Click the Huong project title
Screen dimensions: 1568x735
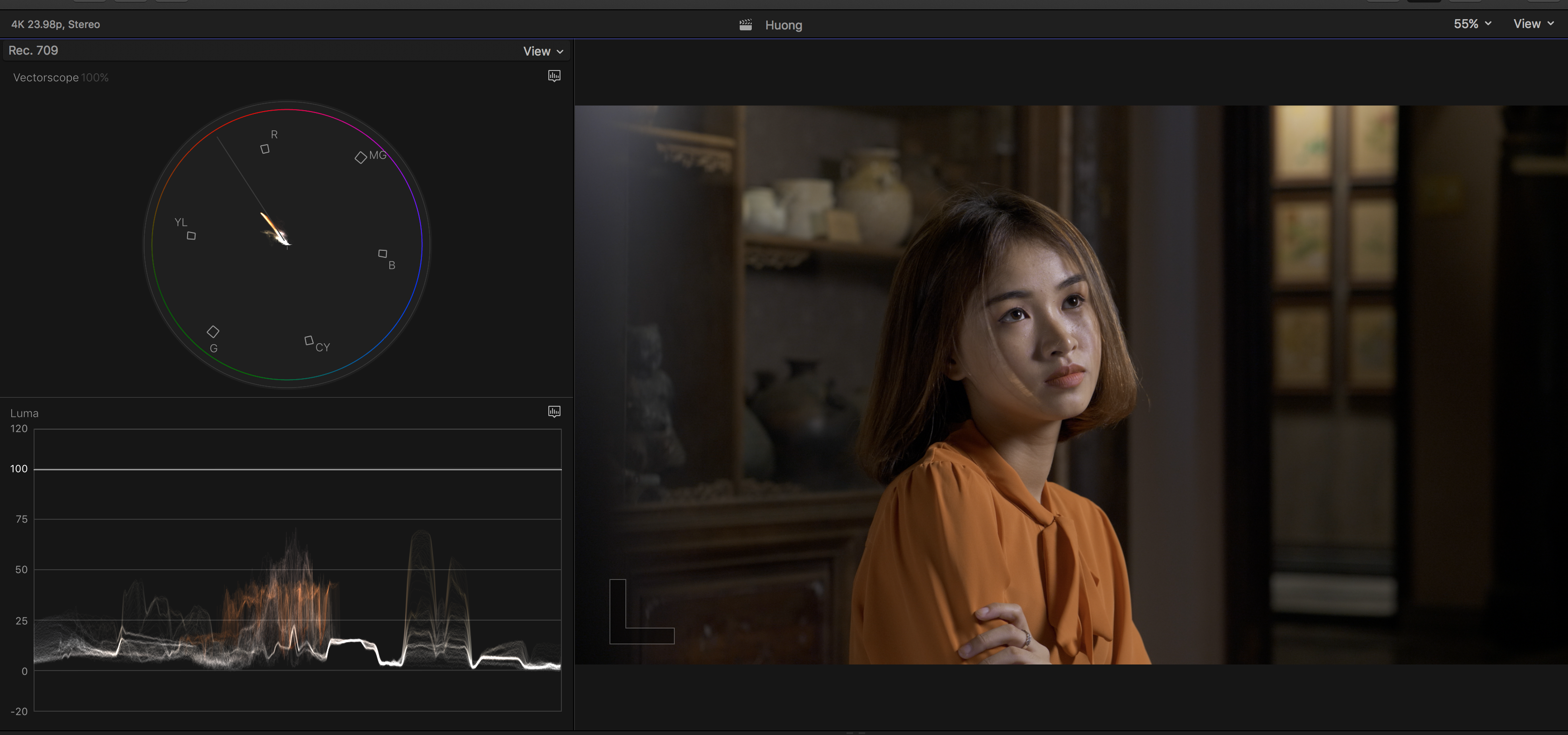pyautogui.click(x=784, y=25)
